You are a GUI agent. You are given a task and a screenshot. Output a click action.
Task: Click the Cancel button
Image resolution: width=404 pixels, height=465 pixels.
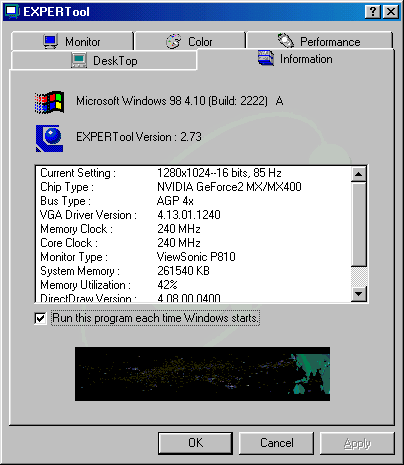pos(277,443)
